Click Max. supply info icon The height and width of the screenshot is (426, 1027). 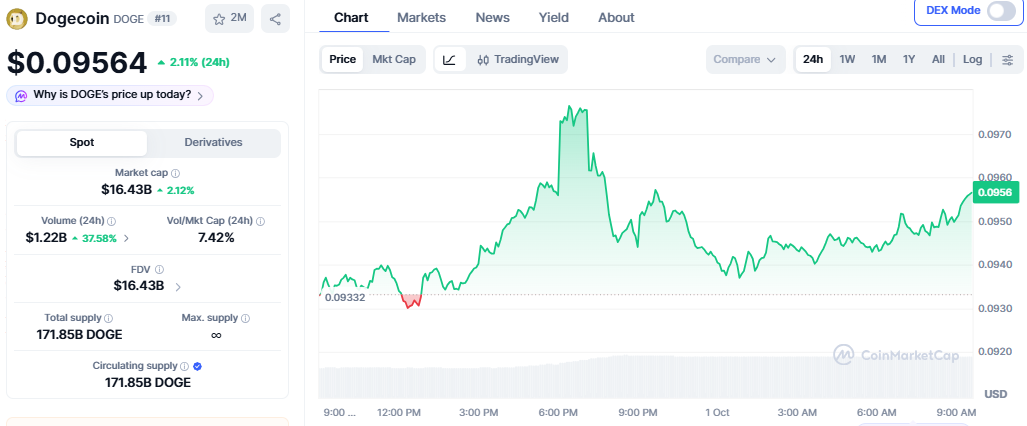click(x=246, y=318)
